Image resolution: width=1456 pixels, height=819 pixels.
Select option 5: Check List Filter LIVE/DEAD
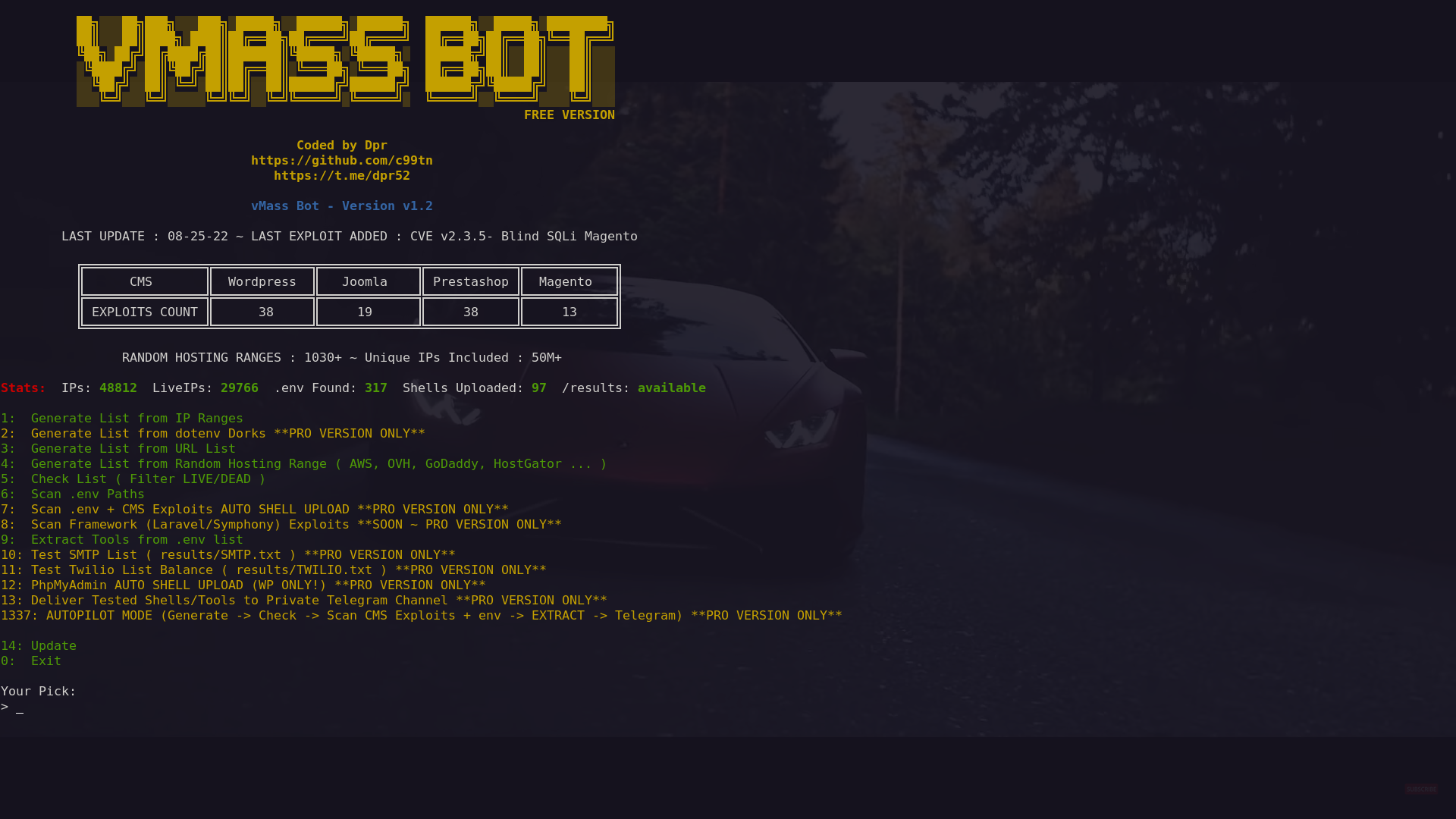coord(148,479)
